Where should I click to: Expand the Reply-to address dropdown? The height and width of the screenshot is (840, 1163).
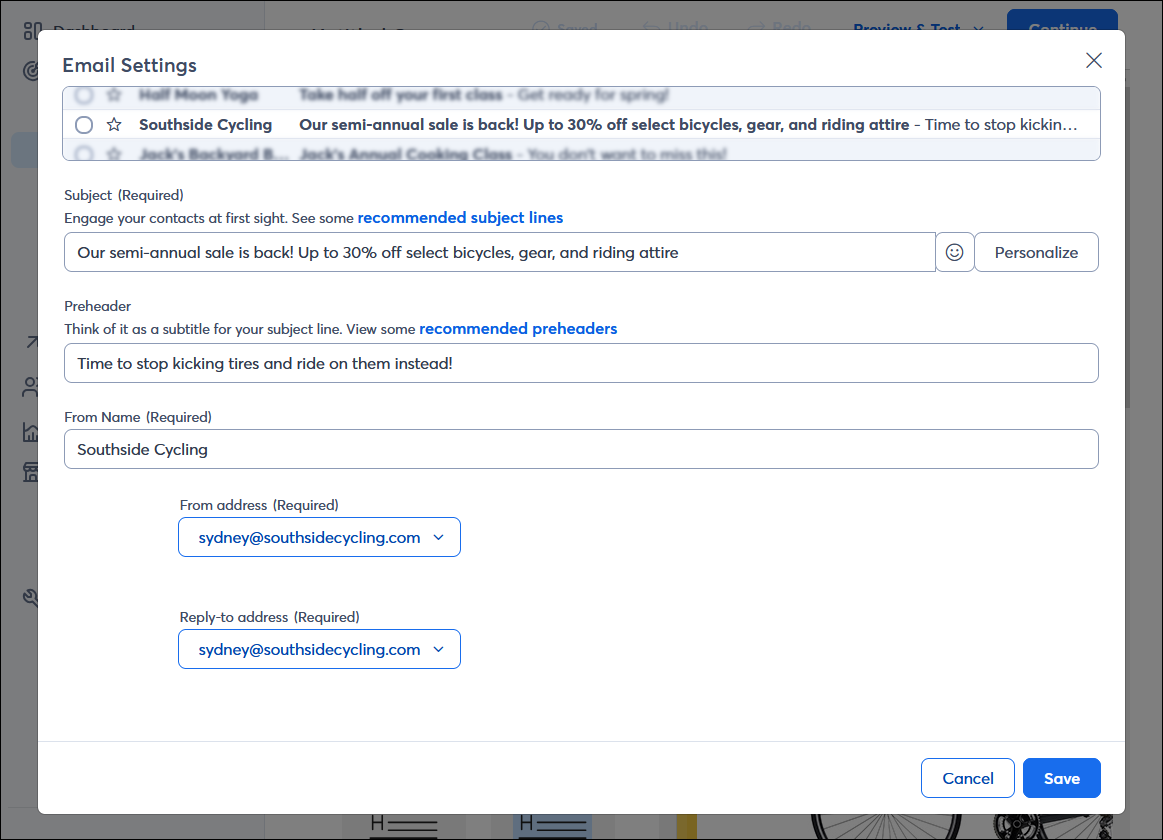[x=319, y=649]
